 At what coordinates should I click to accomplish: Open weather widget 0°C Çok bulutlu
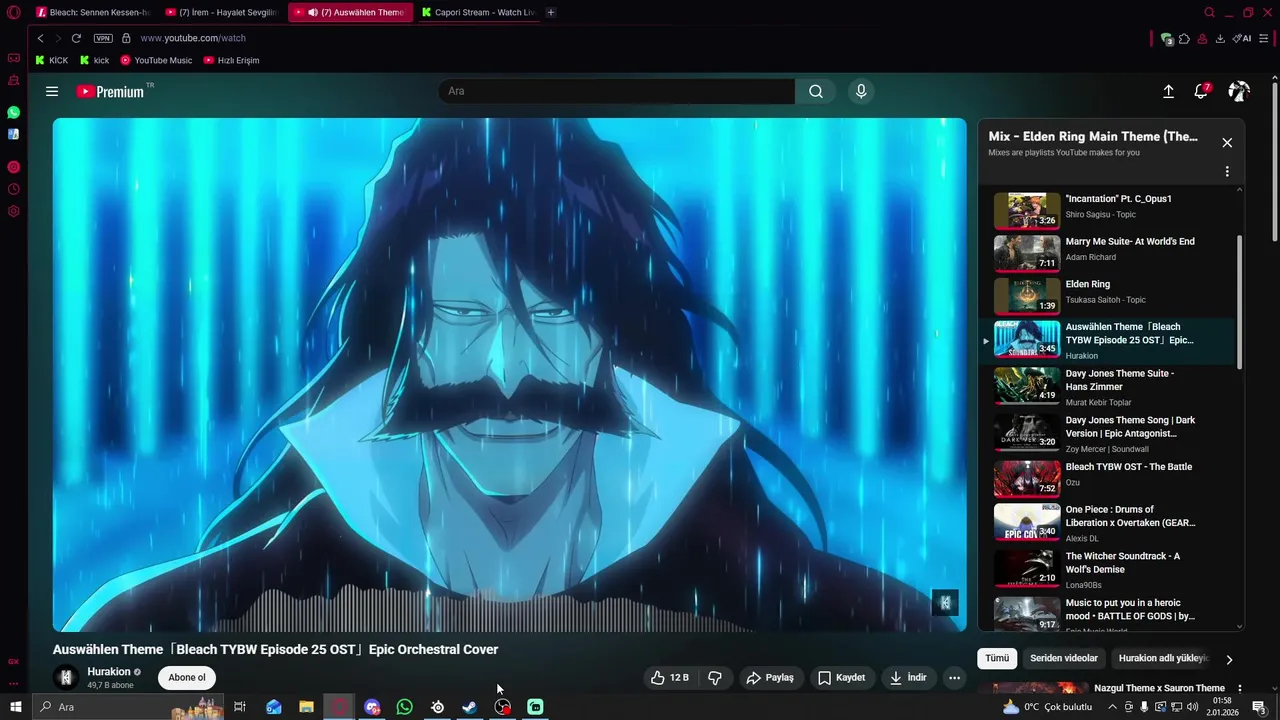1048,707
